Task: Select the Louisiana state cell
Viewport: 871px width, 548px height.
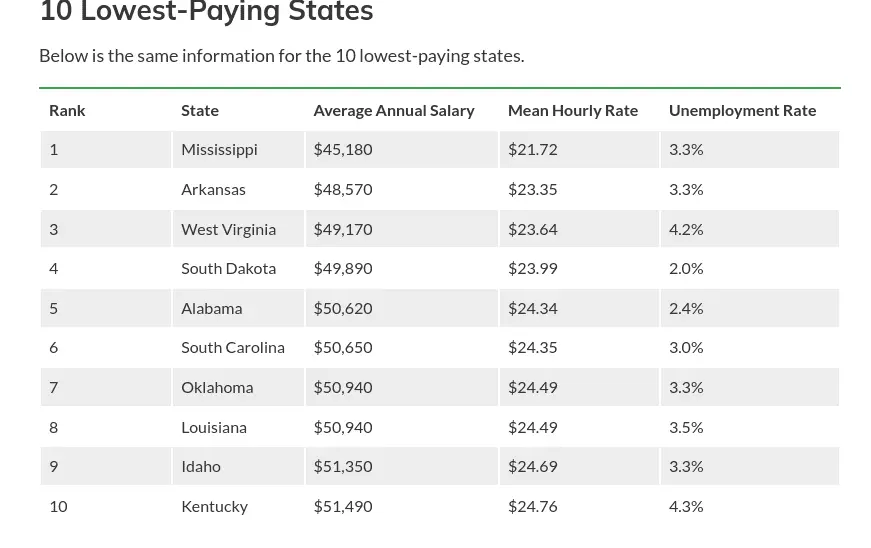Action: point(214,427)
